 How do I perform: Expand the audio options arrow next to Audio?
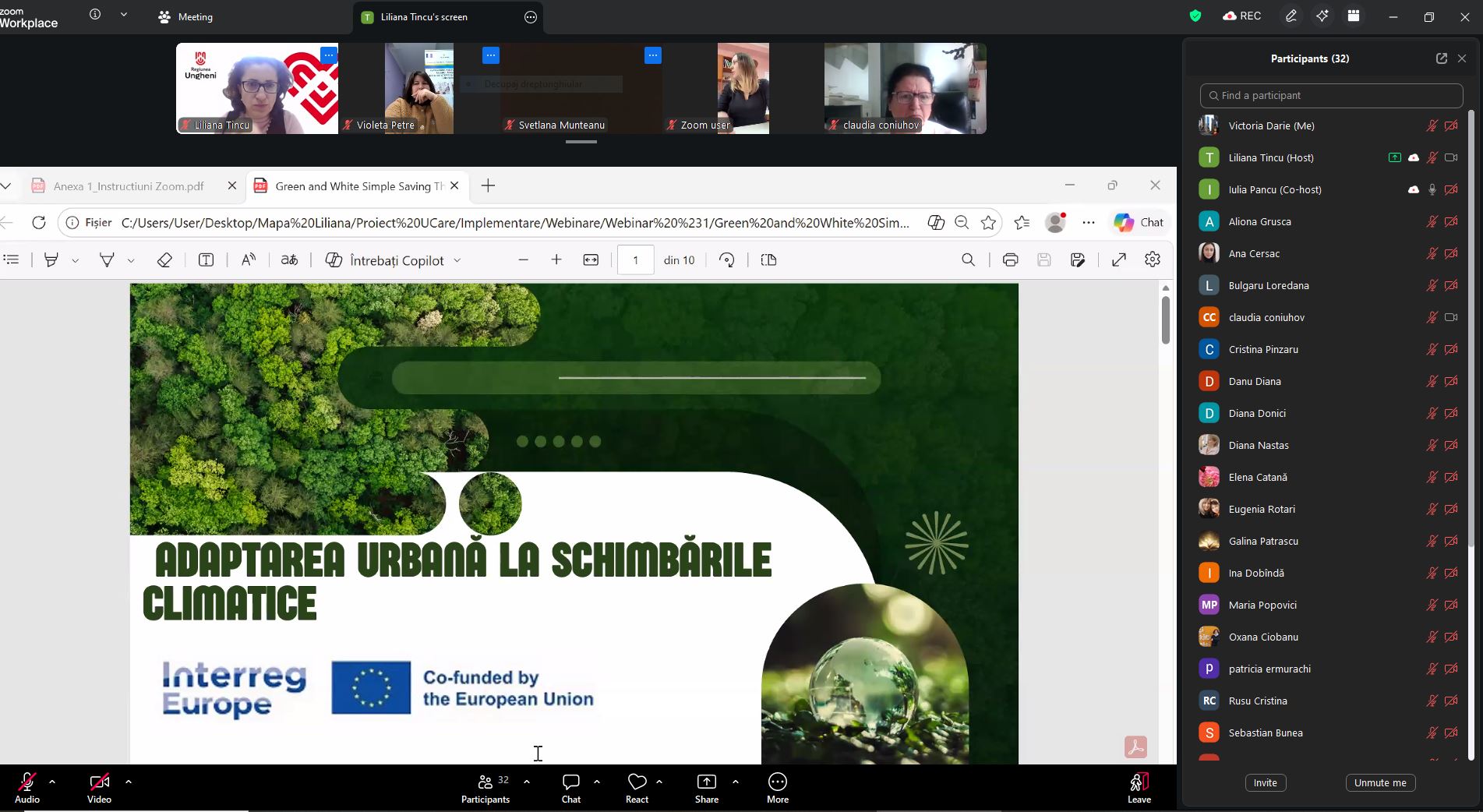[x=52, y=782]
